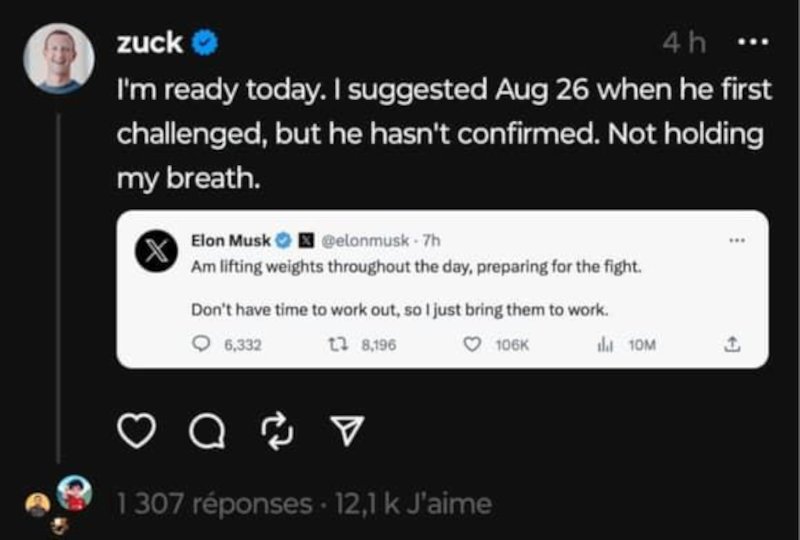
Task: Click the heart icon showing 106K
Action: pyautogui.click(x=472, y=345)
